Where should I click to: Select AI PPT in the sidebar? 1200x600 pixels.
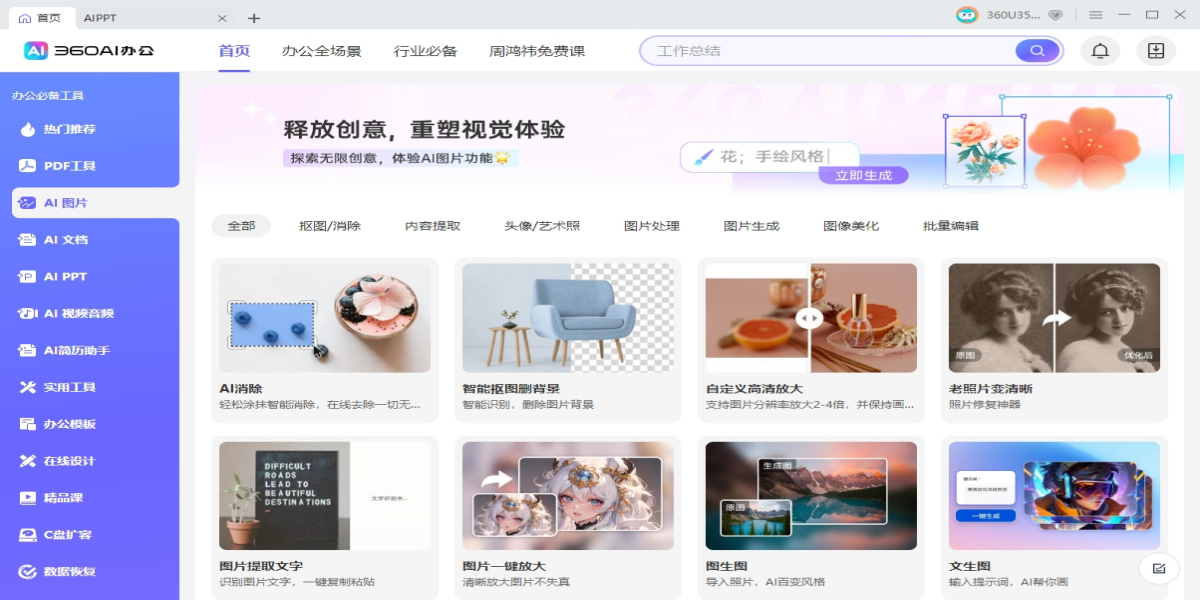65,277
